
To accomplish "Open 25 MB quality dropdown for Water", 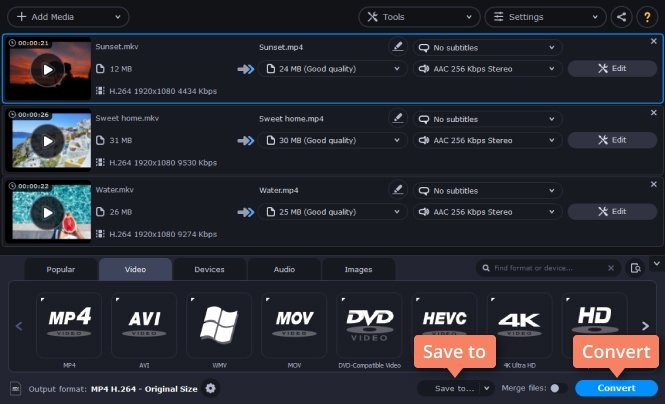I will click(332, 212).
